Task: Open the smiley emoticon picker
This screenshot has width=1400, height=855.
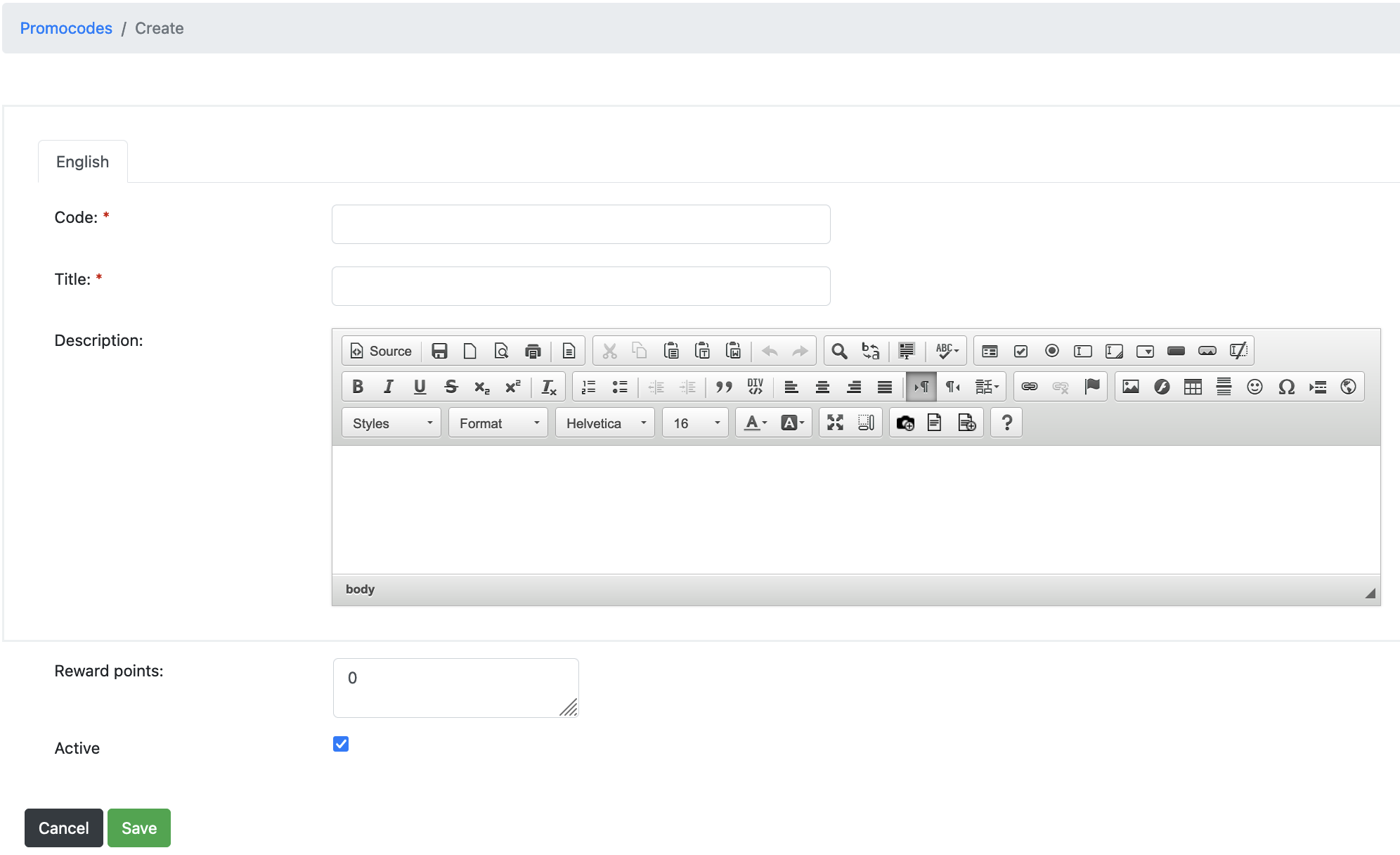Action: pyautogui.click(x=1255, y=387)
